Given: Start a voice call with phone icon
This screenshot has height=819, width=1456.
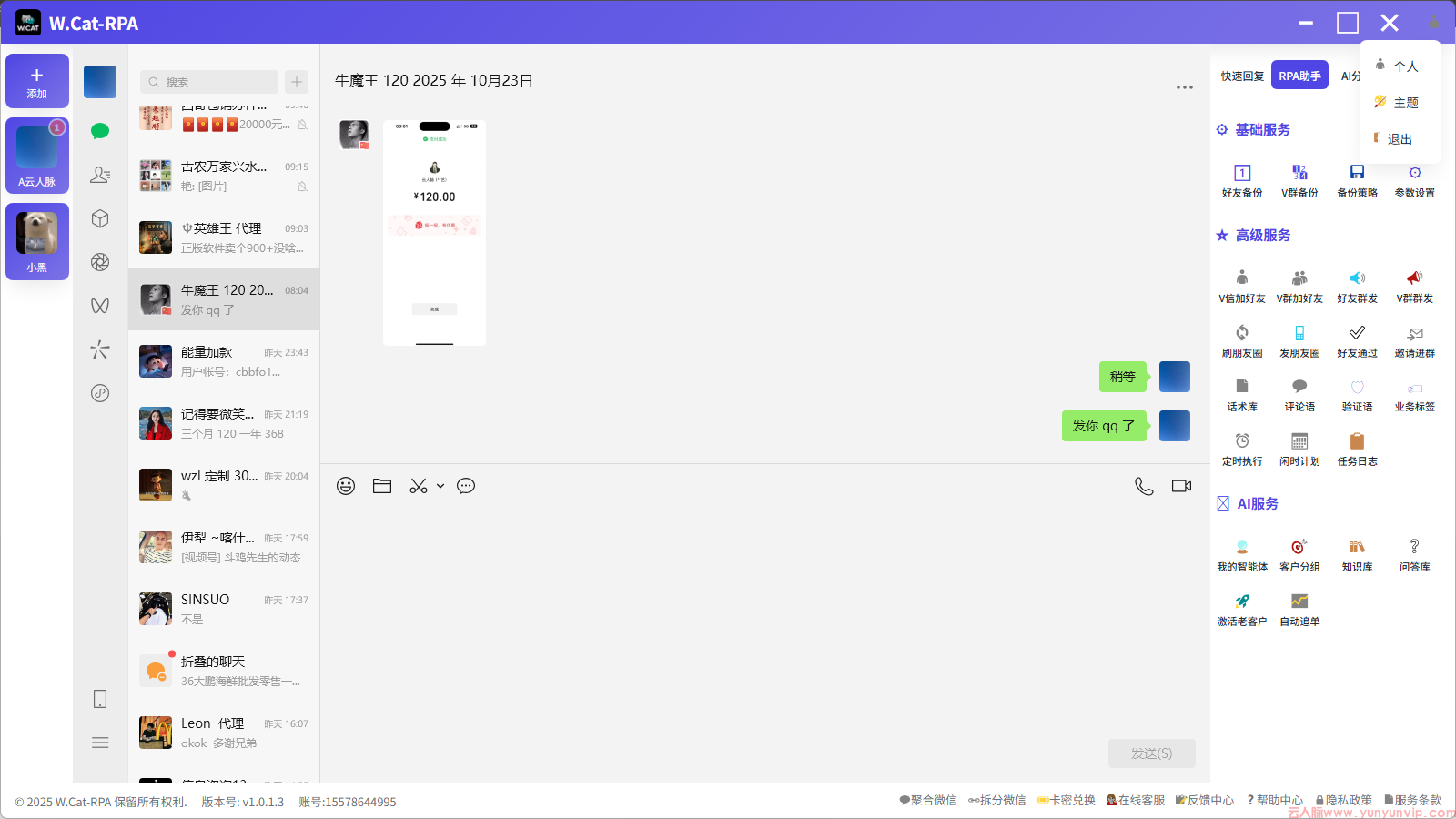Looking at the screenshot, I should pyautogui.click(x=1144, y=486).
